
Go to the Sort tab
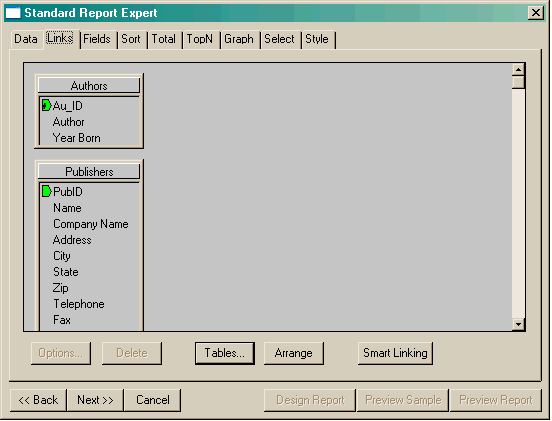coord(131,39)
